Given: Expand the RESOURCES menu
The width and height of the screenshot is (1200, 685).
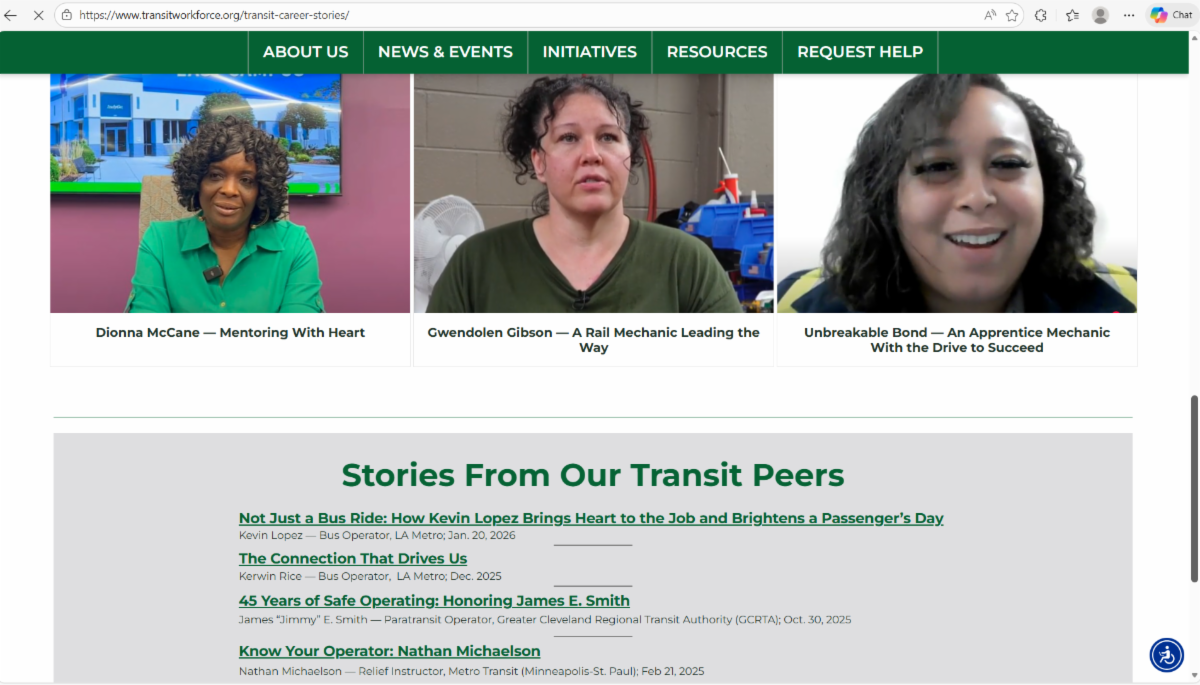Looking at the screenshot, I should [x=717, y=52].
